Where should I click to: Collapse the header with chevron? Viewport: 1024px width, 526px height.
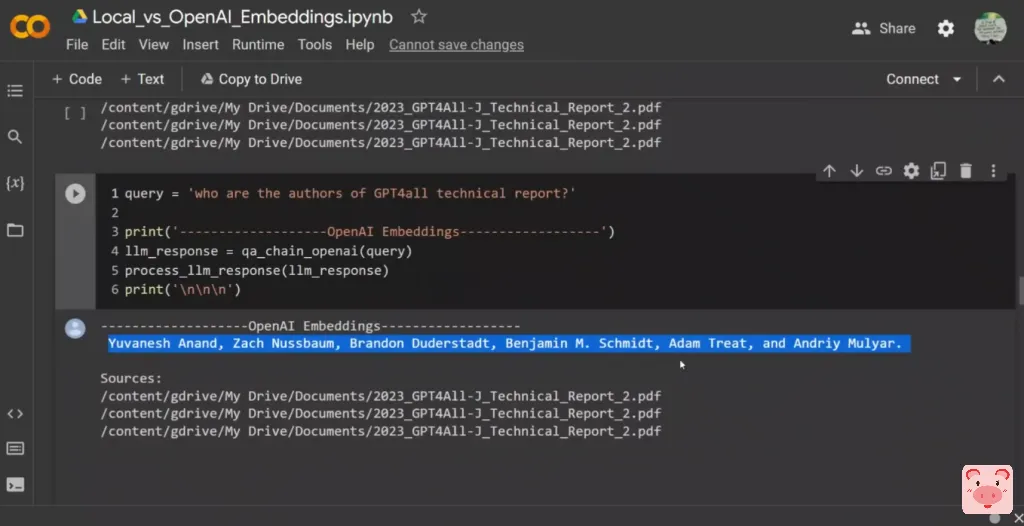click(x=998, y=79)
